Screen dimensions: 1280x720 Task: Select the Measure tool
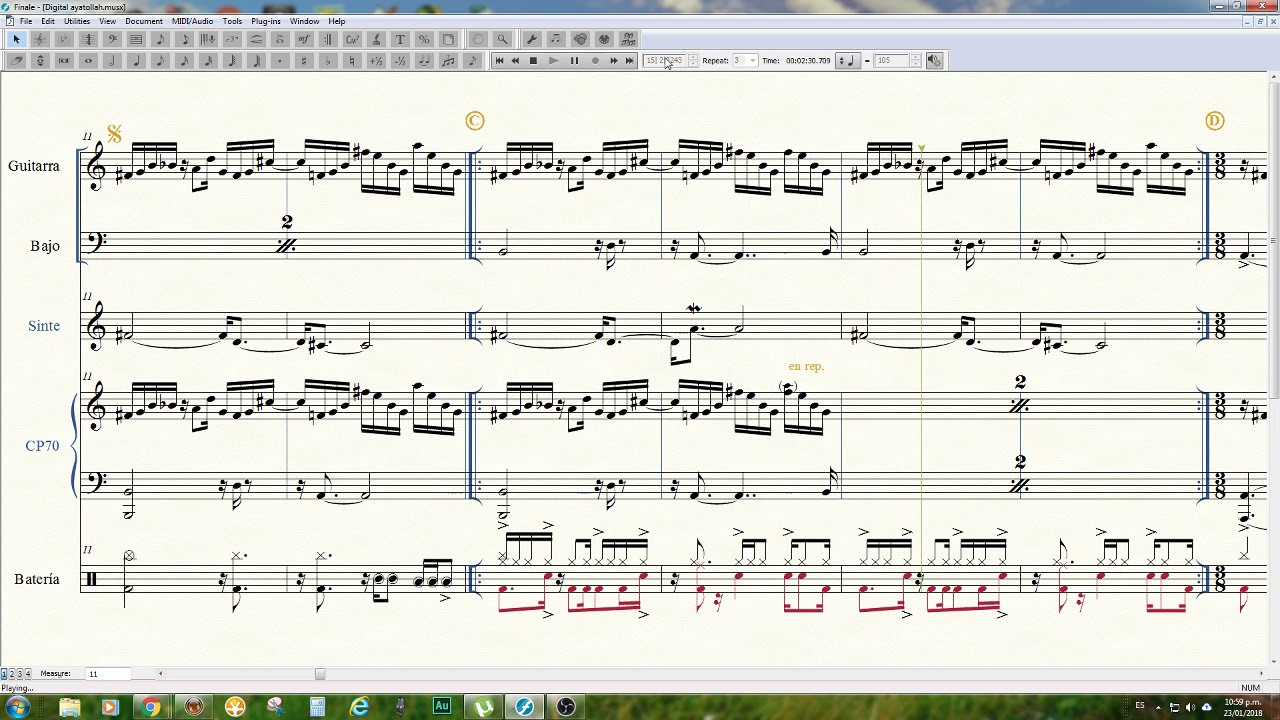[x=136, y=39]
